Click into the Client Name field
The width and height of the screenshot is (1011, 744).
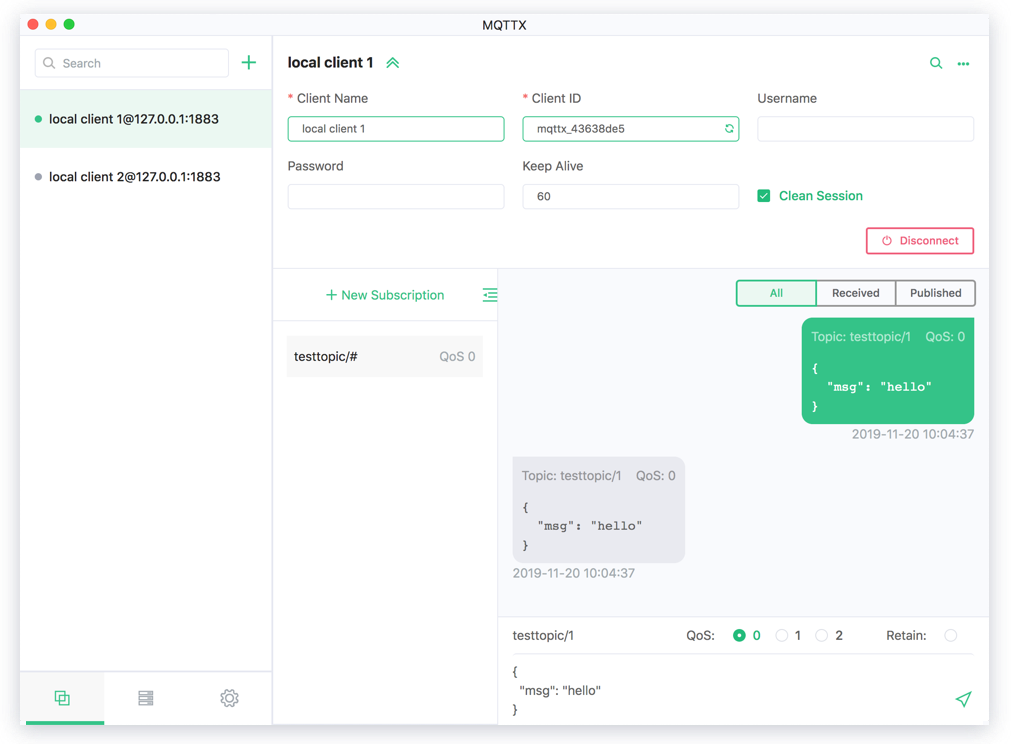(396, 128)
